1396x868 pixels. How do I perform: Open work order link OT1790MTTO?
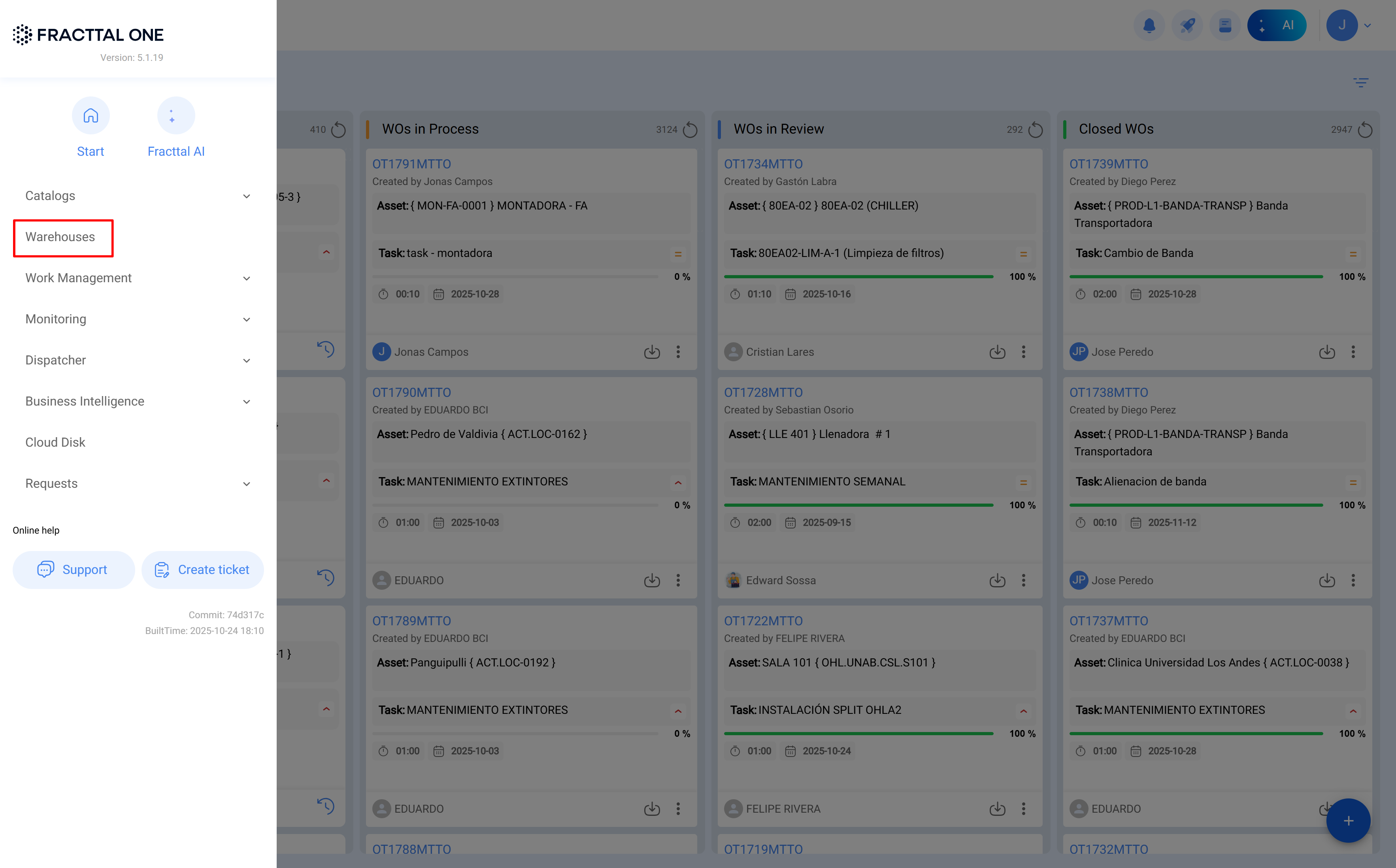point(411,392)
